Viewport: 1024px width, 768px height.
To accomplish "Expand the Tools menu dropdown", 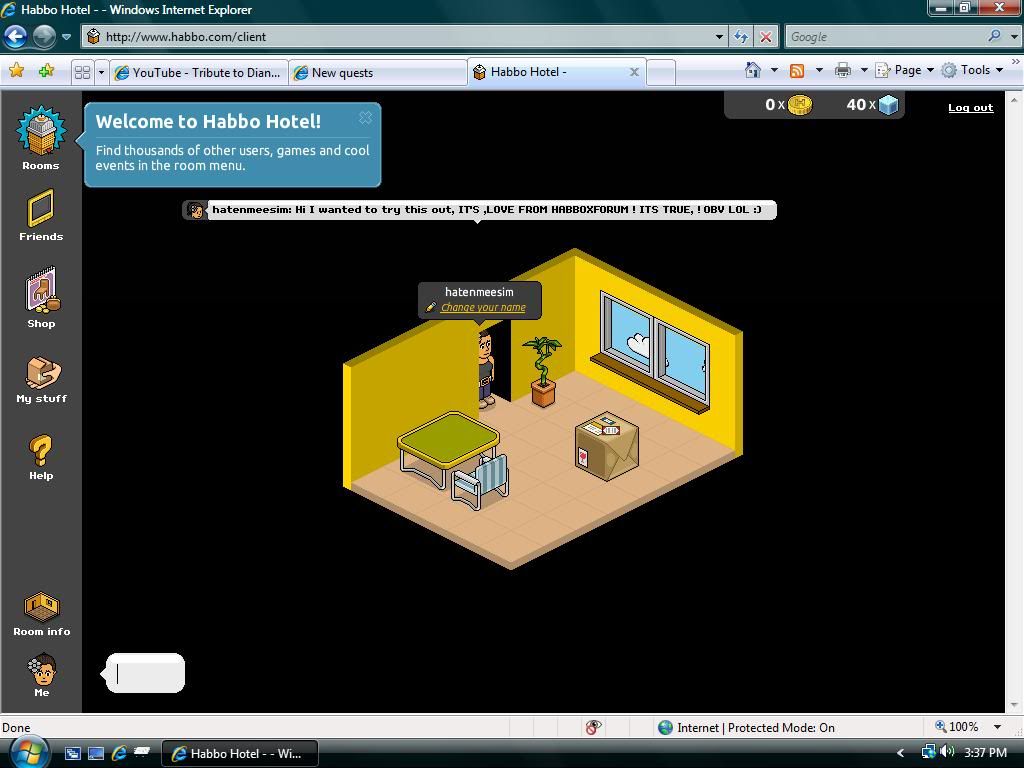I will tap(973, 70).
